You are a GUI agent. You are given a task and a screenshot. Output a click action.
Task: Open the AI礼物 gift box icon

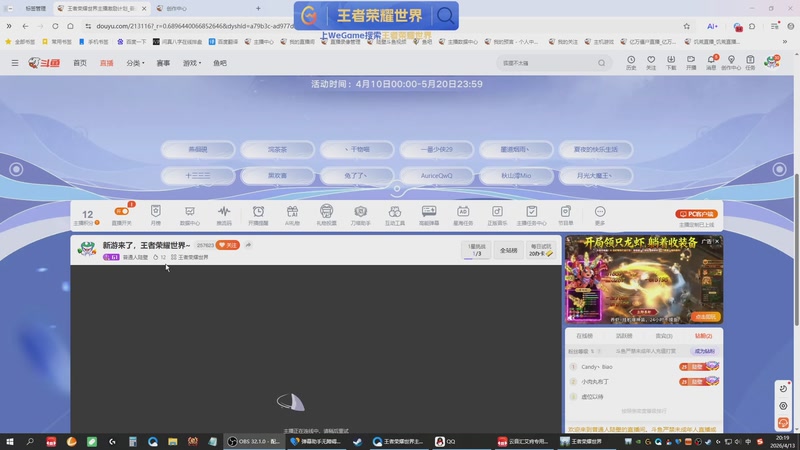(292, 215)
